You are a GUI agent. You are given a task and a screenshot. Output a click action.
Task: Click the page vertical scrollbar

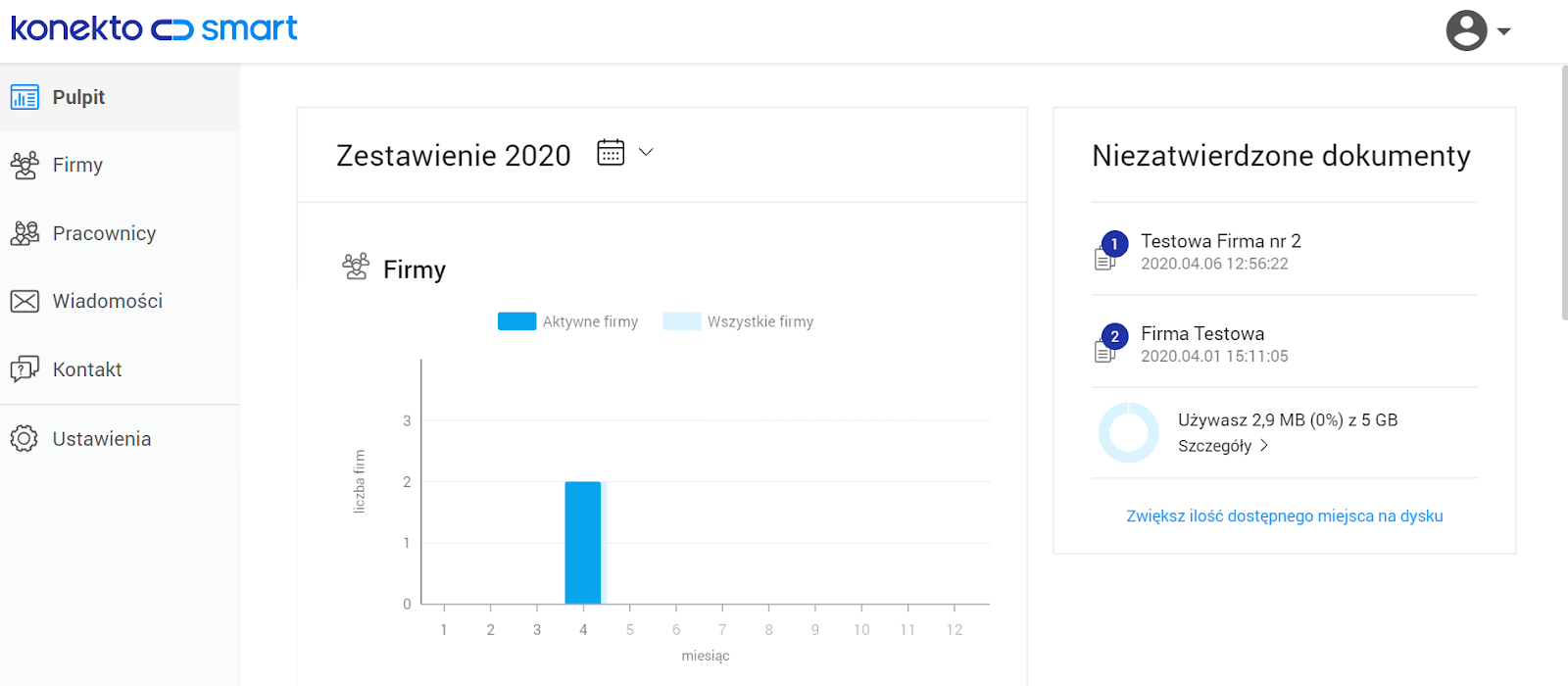tap(1564, 192)
